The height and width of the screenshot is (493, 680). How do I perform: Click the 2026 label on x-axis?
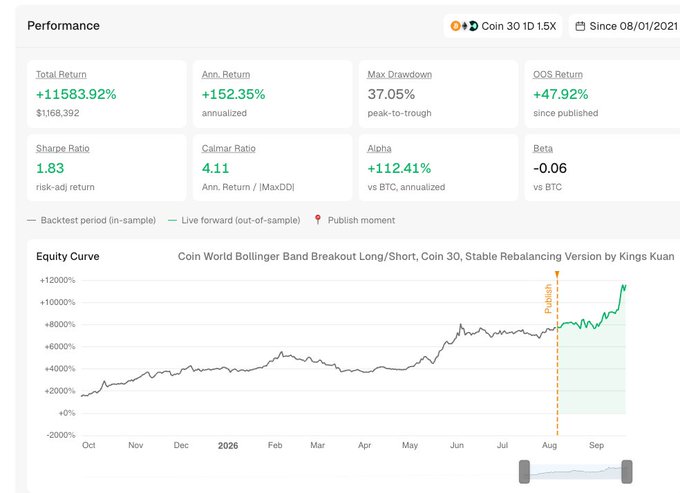click(x=228, y=445)
